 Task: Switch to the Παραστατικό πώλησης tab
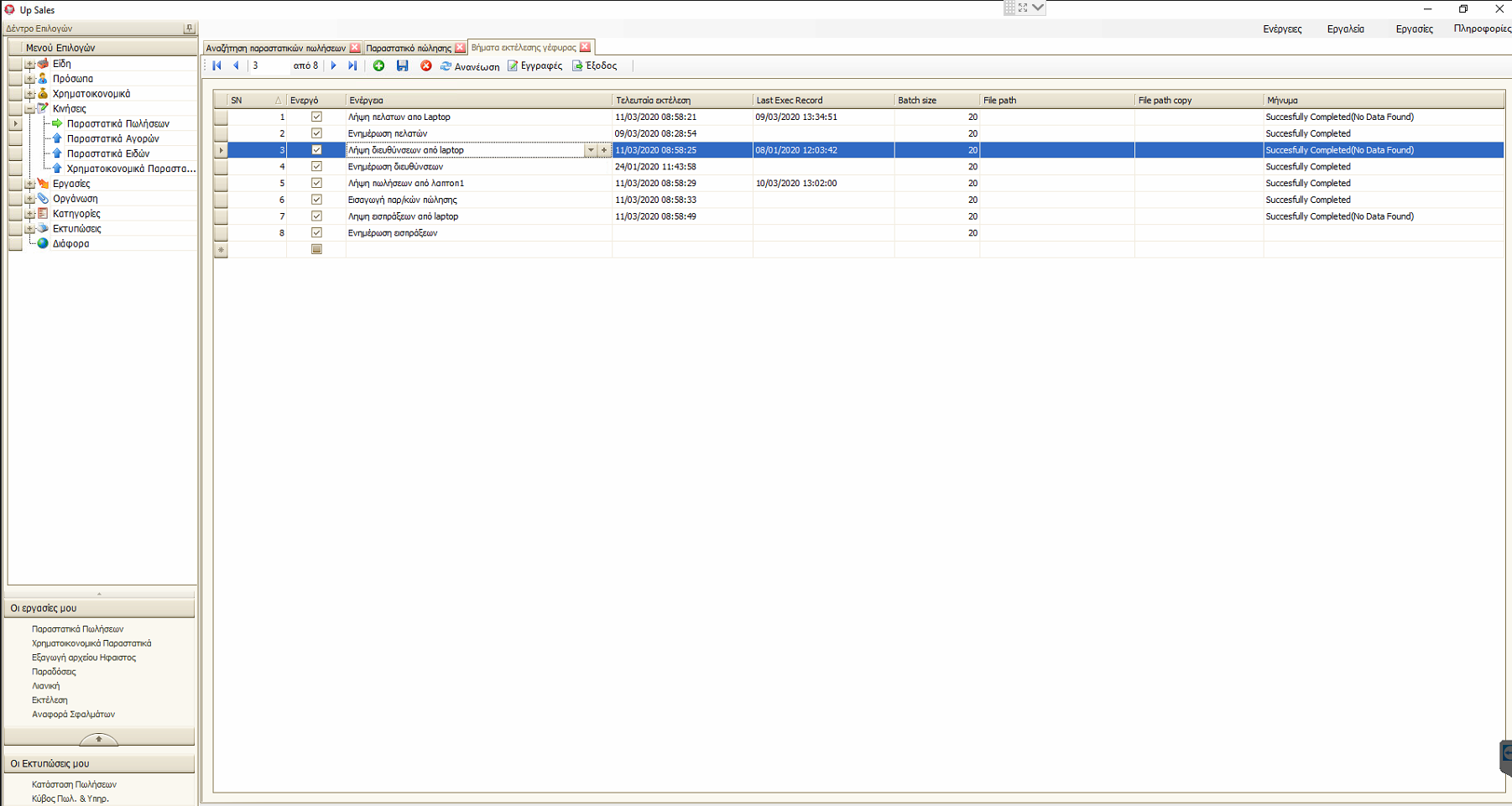coord(409,48)
